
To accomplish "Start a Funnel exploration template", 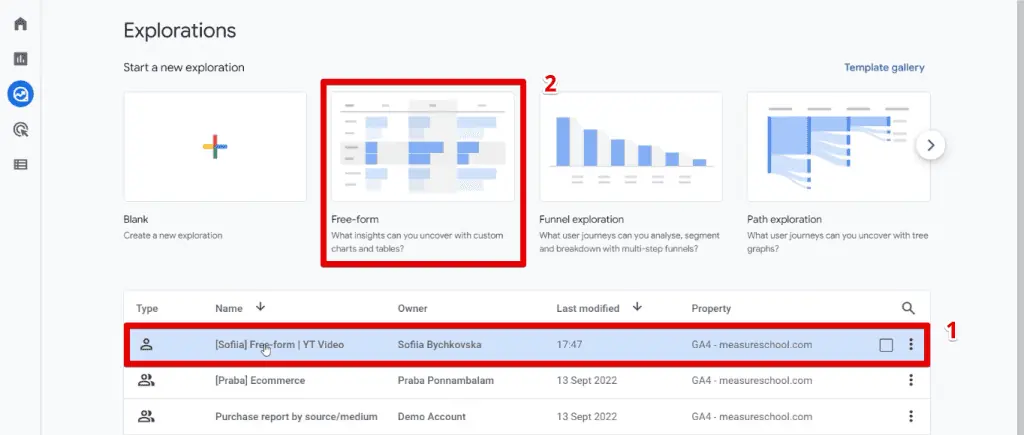I will tap(630, 147).
